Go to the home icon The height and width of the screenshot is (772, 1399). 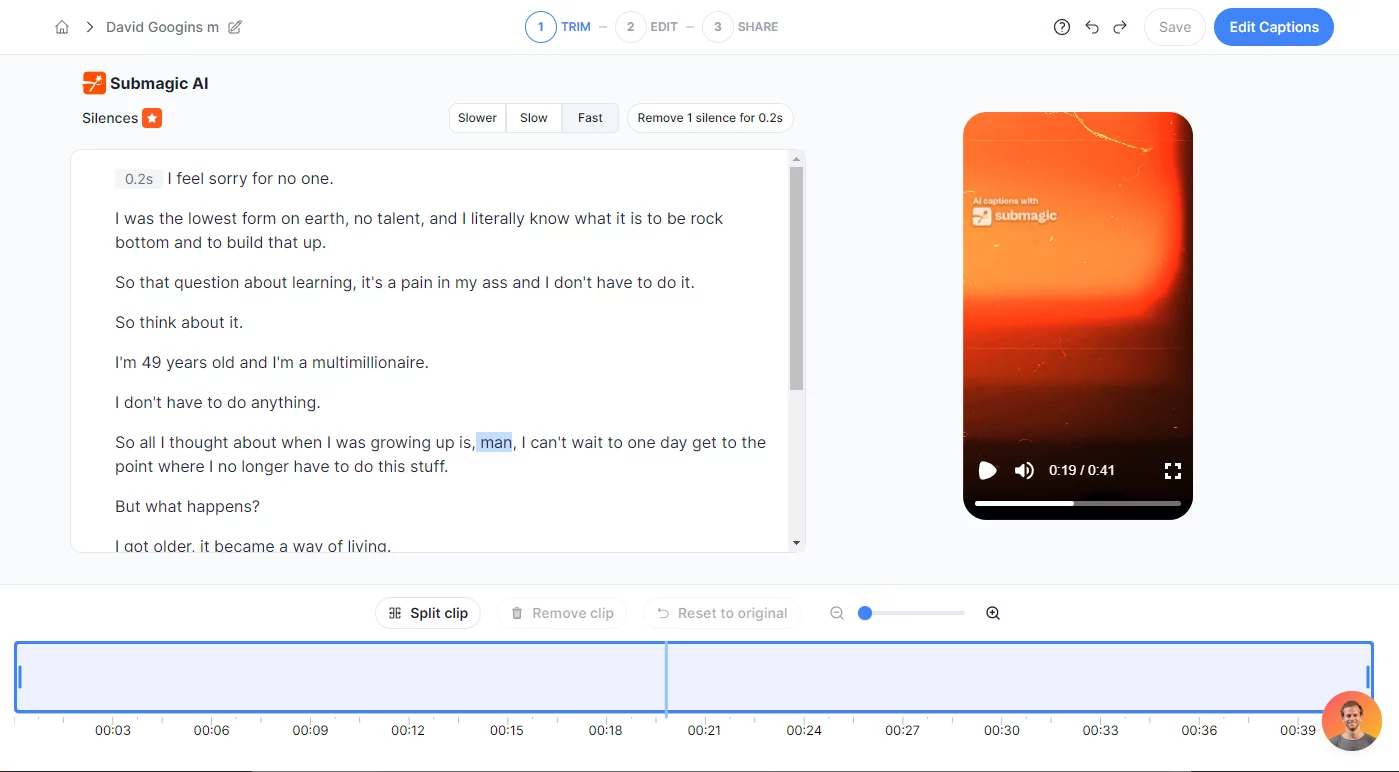click(62, 27)
